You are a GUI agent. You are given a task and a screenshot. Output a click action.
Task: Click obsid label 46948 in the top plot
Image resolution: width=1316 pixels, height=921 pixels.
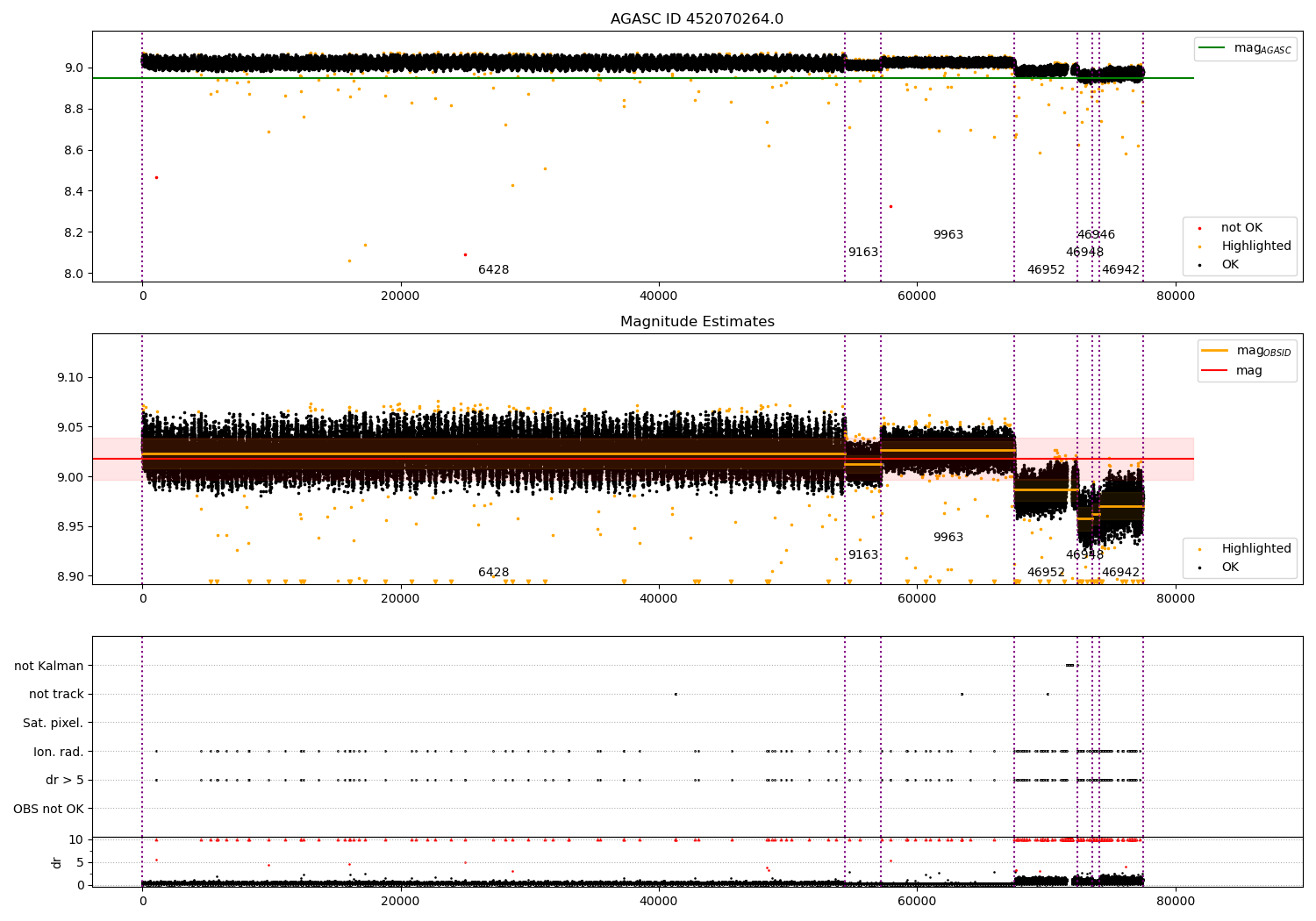click(x=1084, y=253)
